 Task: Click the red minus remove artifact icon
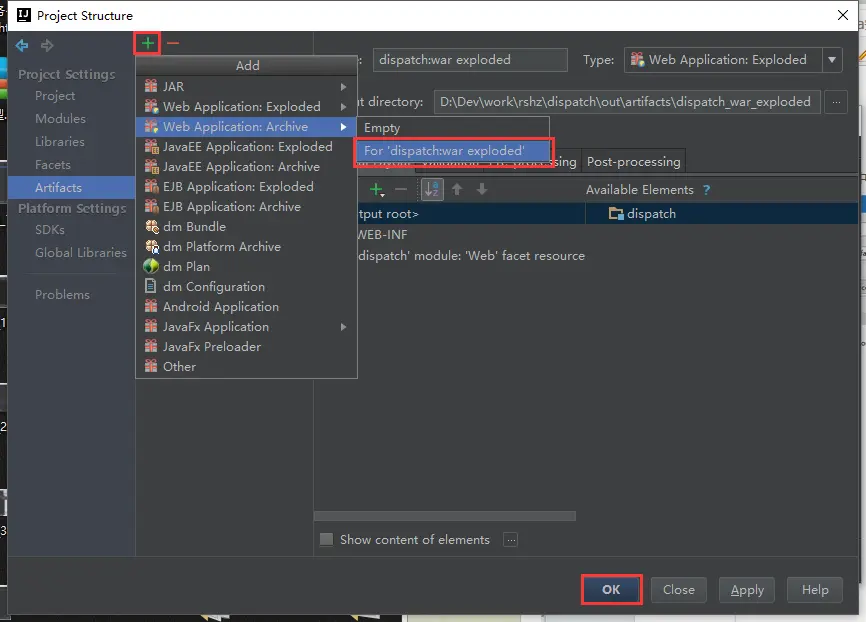point(173,43)
